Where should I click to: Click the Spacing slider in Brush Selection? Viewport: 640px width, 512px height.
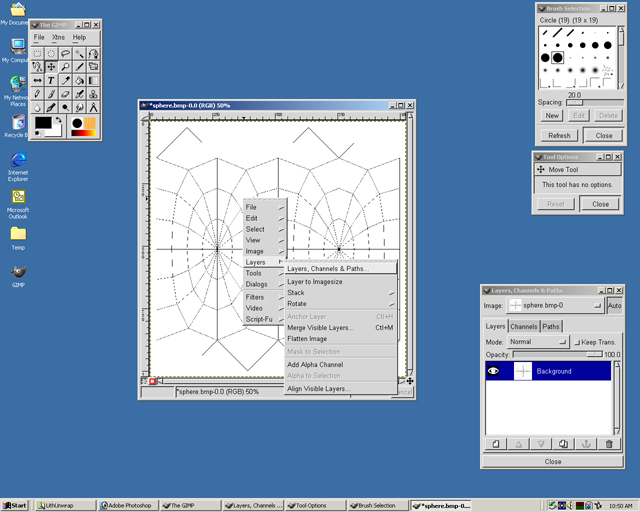point(595,102)
